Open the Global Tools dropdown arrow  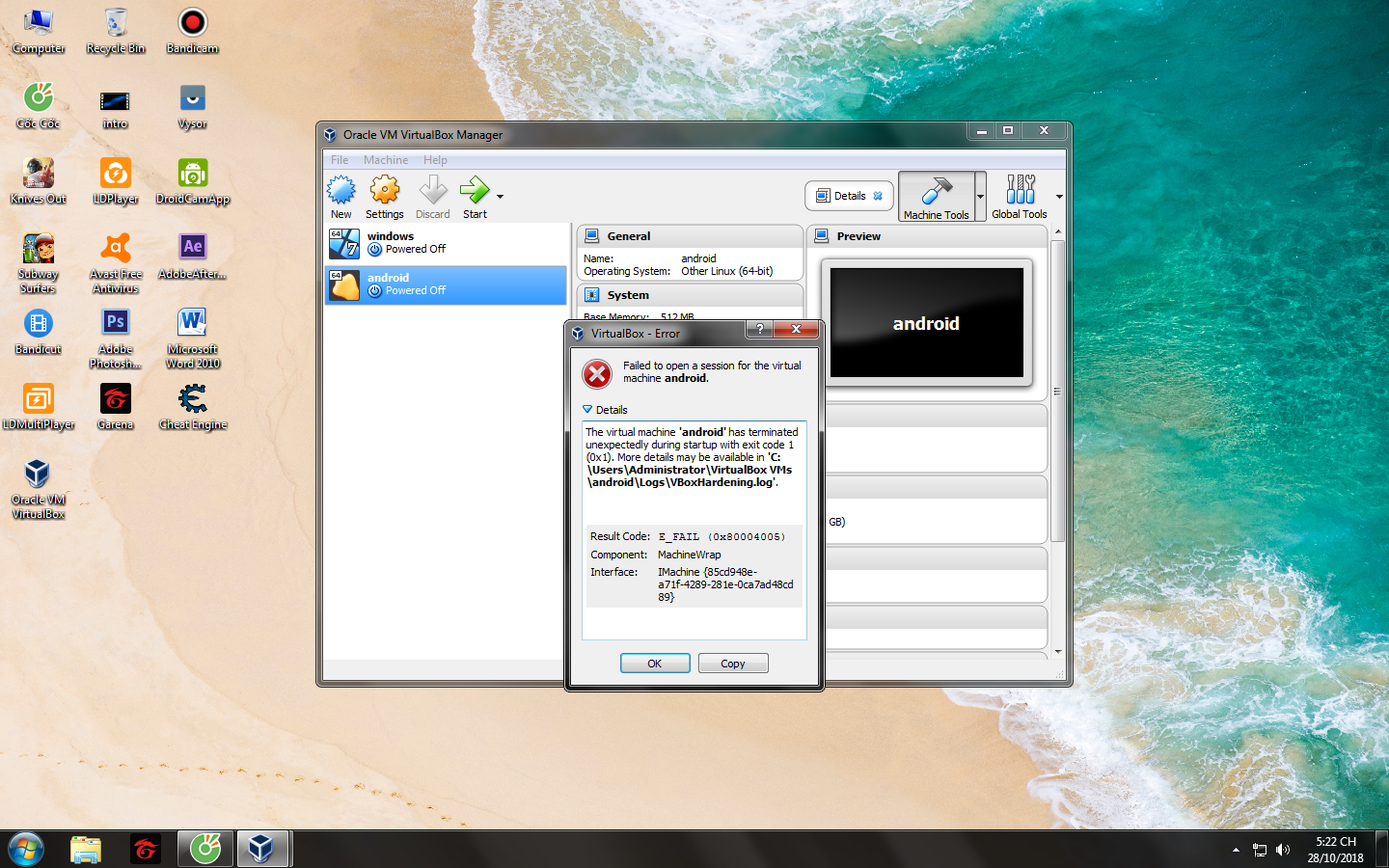point(1059,197)
